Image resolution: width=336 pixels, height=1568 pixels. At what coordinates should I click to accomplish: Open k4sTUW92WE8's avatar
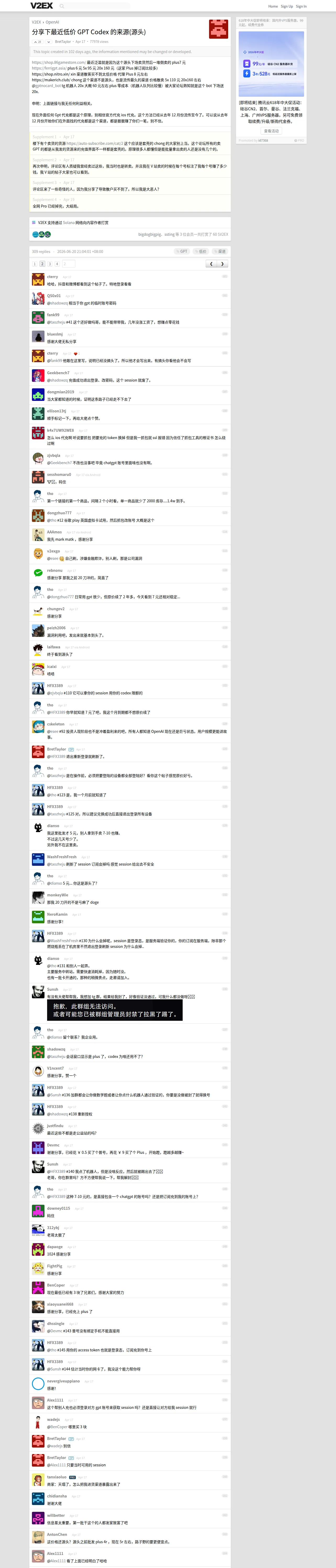click(x=38, y=433)
